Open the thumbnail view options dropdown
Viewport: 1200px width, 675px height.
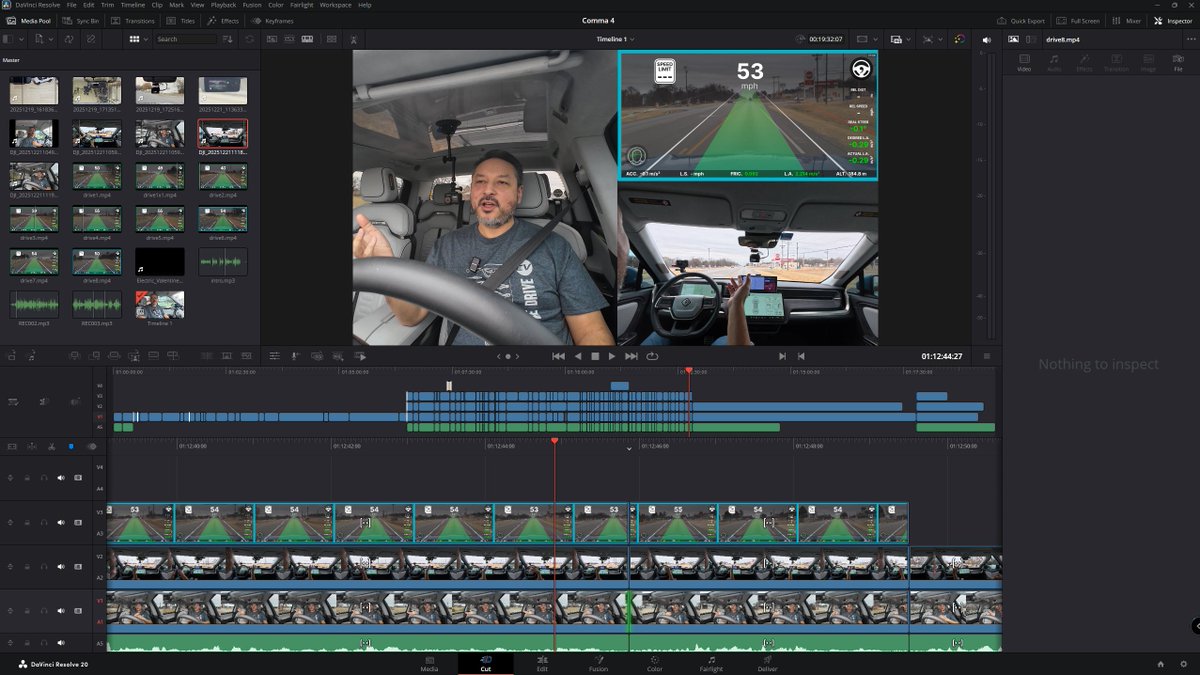[x=139, y=39]
